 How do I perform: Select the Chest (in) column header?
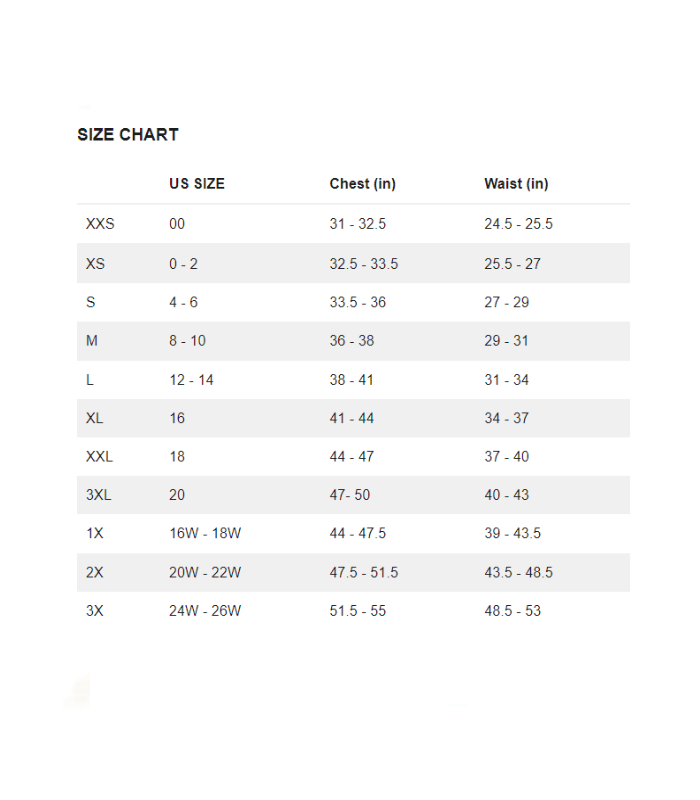[x=363, y=184]
